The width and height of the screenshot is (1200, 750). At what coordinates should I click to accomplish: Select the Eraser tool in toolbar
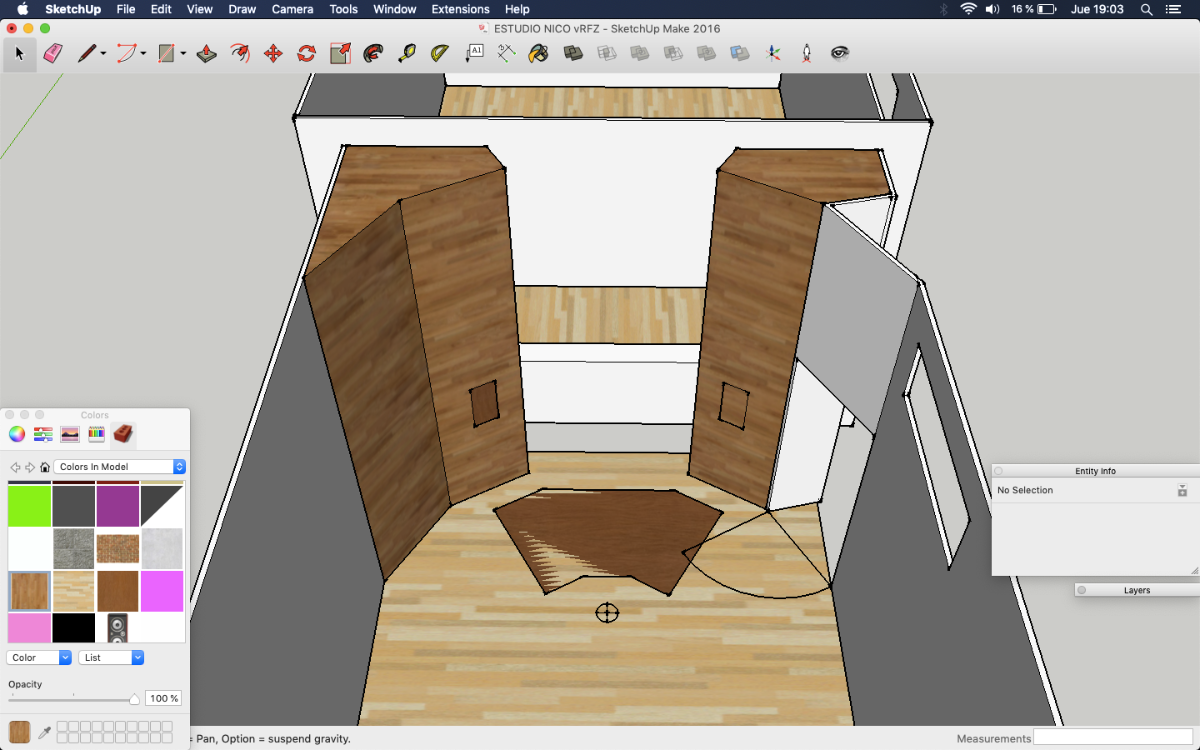tap(53, 54)
